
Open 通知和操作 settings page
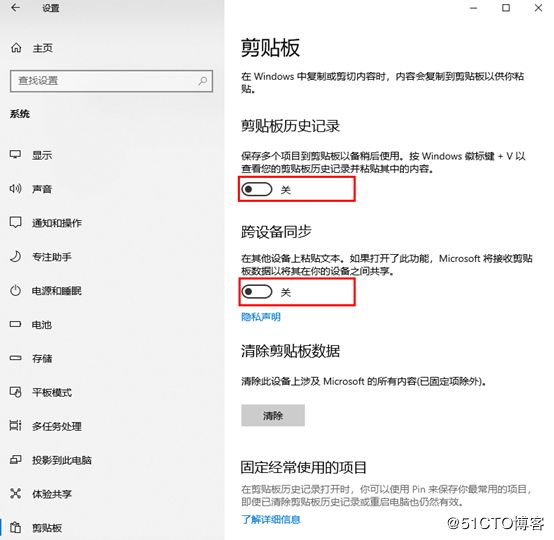(x=57, y=223)
